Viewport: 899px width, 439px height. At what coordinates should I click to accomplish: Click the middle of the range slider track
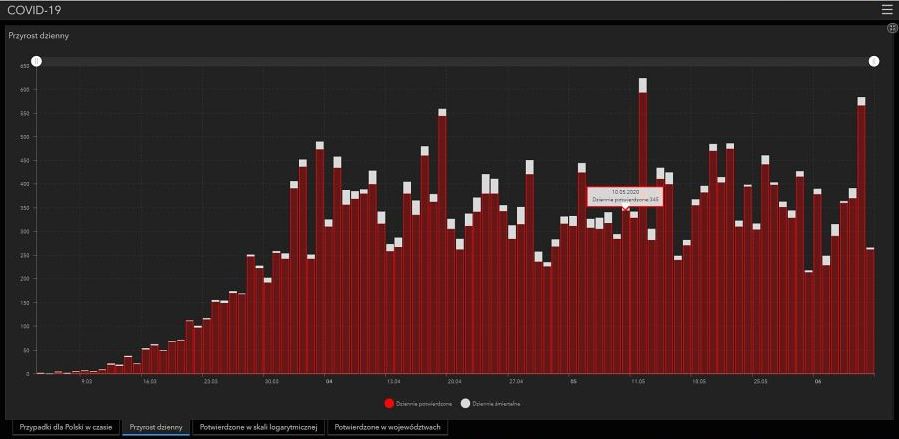coord(455,61)
